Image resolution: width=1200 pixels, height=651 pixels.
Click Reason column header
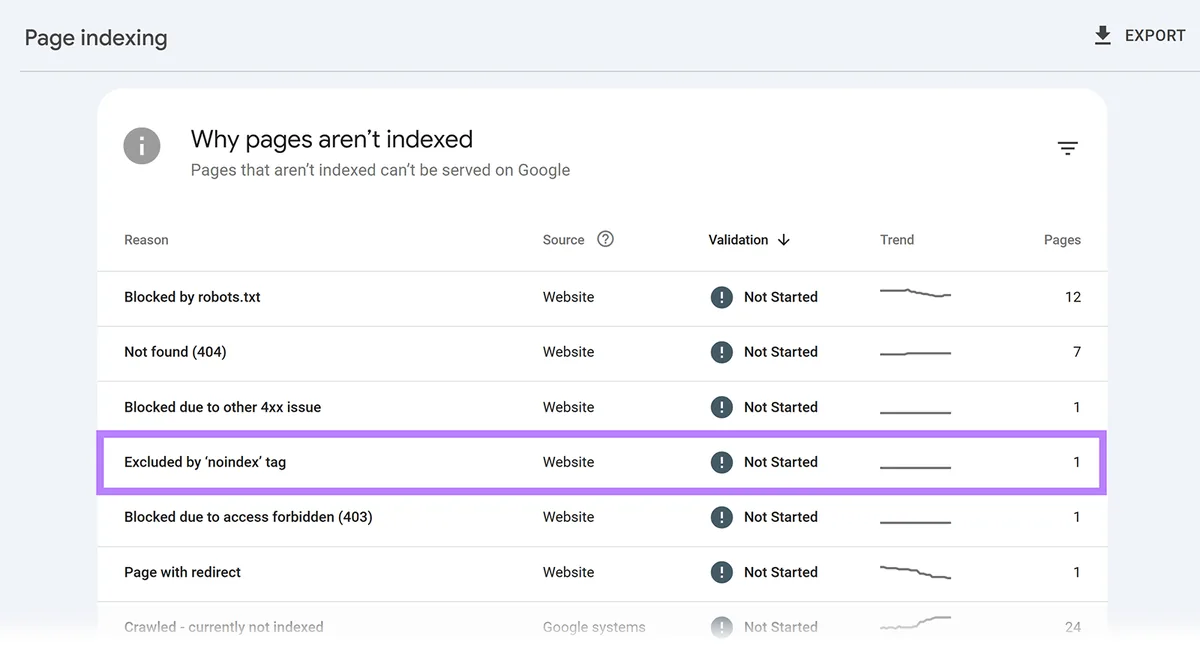[146, 240]
